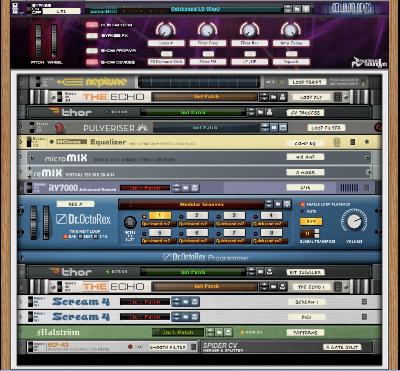The width and height of the screenshot is (400, 371).
Task: Open The Echo Loop Dly browse patch folder
Action: 274,97
